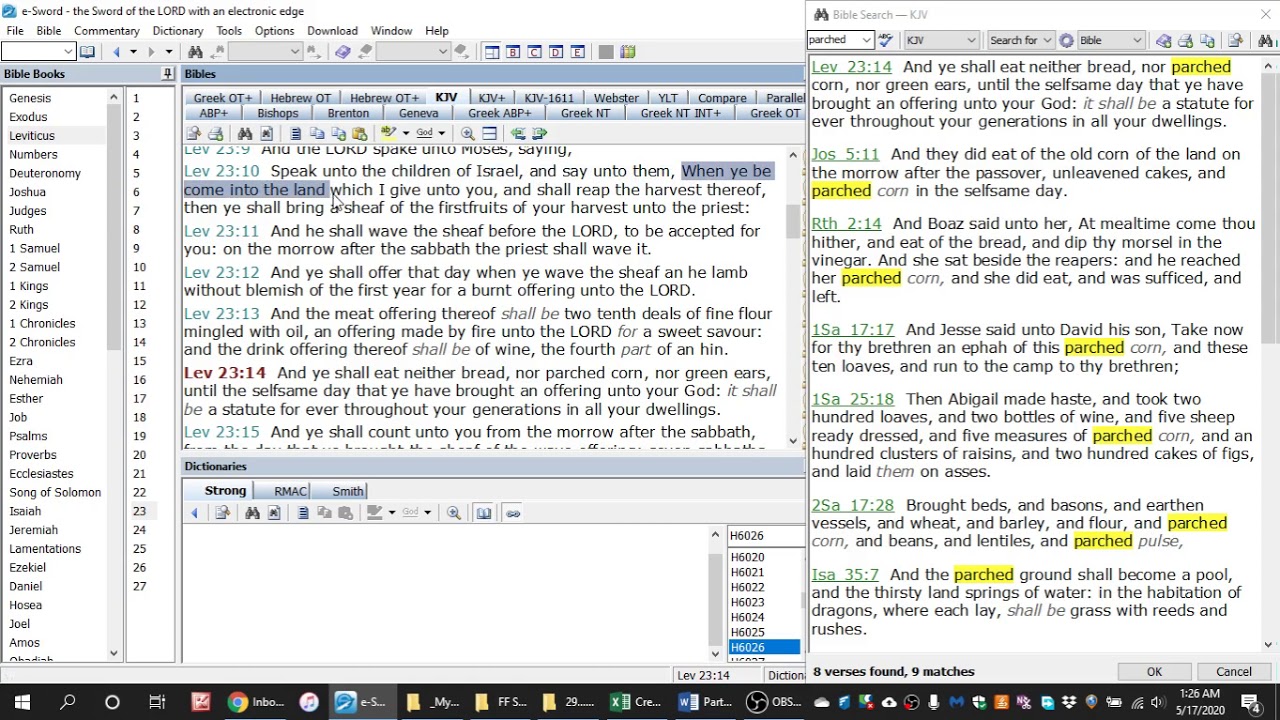Select the first window layout icon
The image size is (1280, 720).
click(491, 52)
